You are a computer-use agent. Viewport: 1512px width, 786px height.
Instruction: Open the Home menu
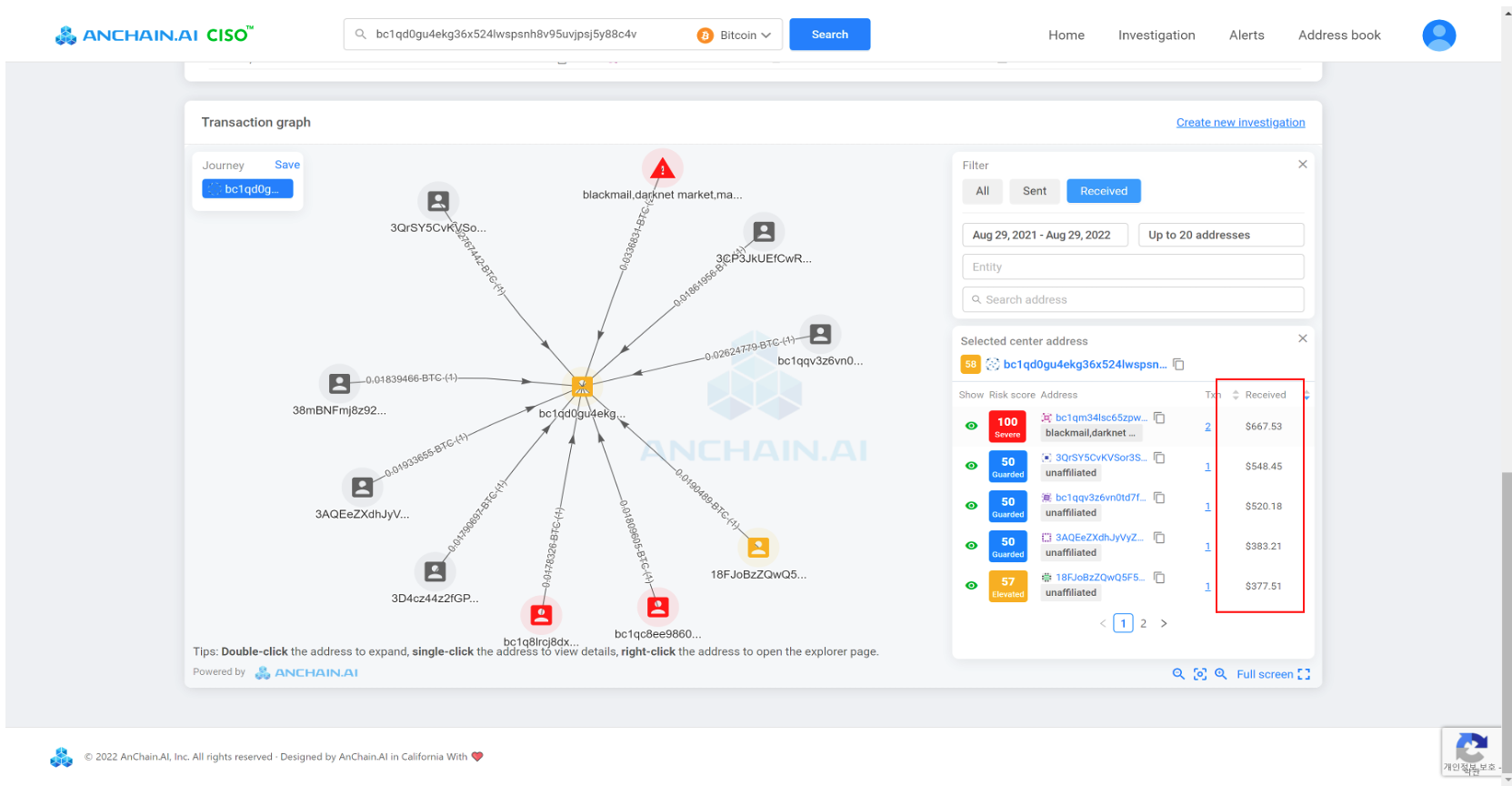[1066, 35]
